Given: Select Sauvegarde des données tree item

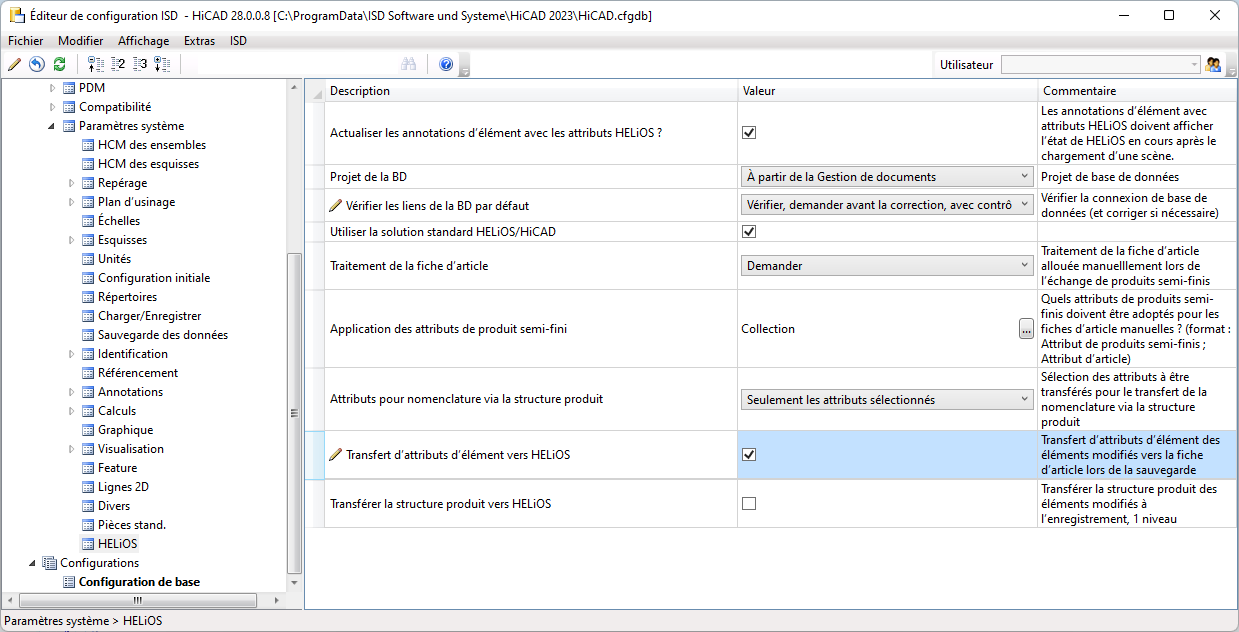Looking at the screenshot, I should 163,335.
